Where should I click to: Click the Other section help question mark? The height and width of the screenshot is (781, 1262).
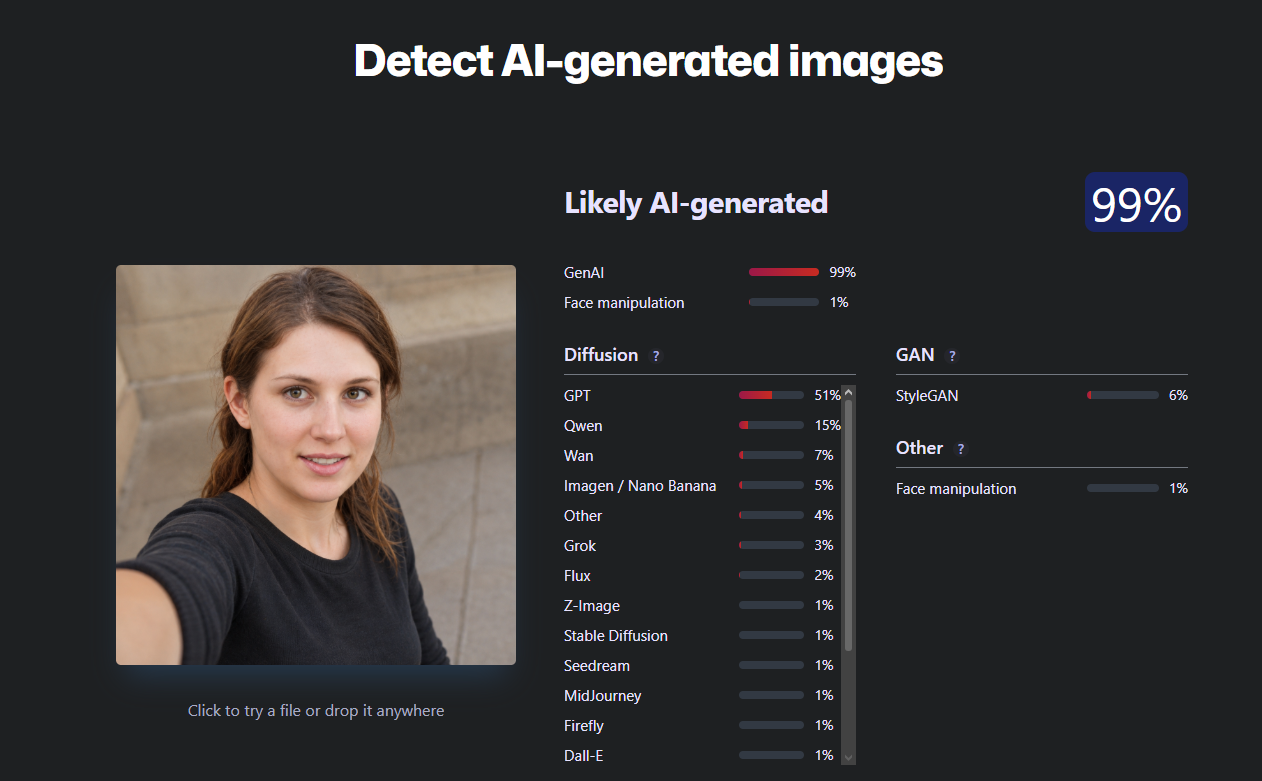point(961,449)
